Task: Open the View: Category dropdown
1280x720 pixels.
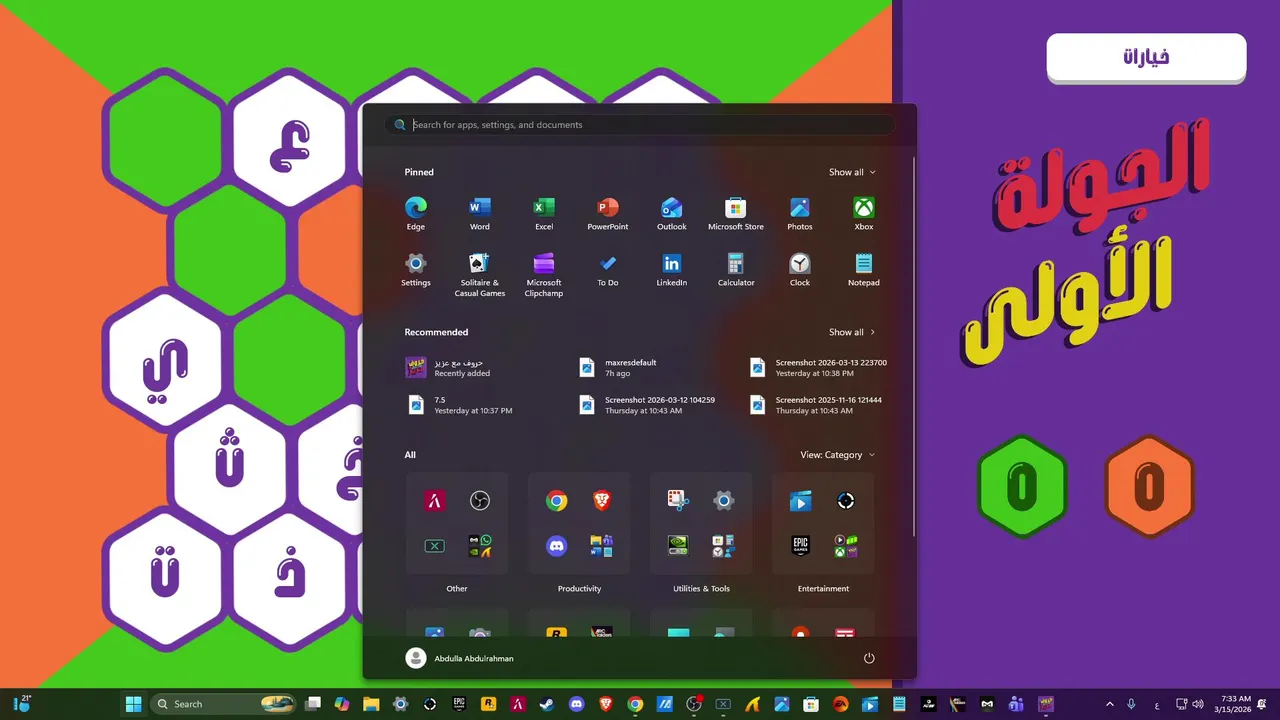Action: pyautogui.click(x=838, y=455)
